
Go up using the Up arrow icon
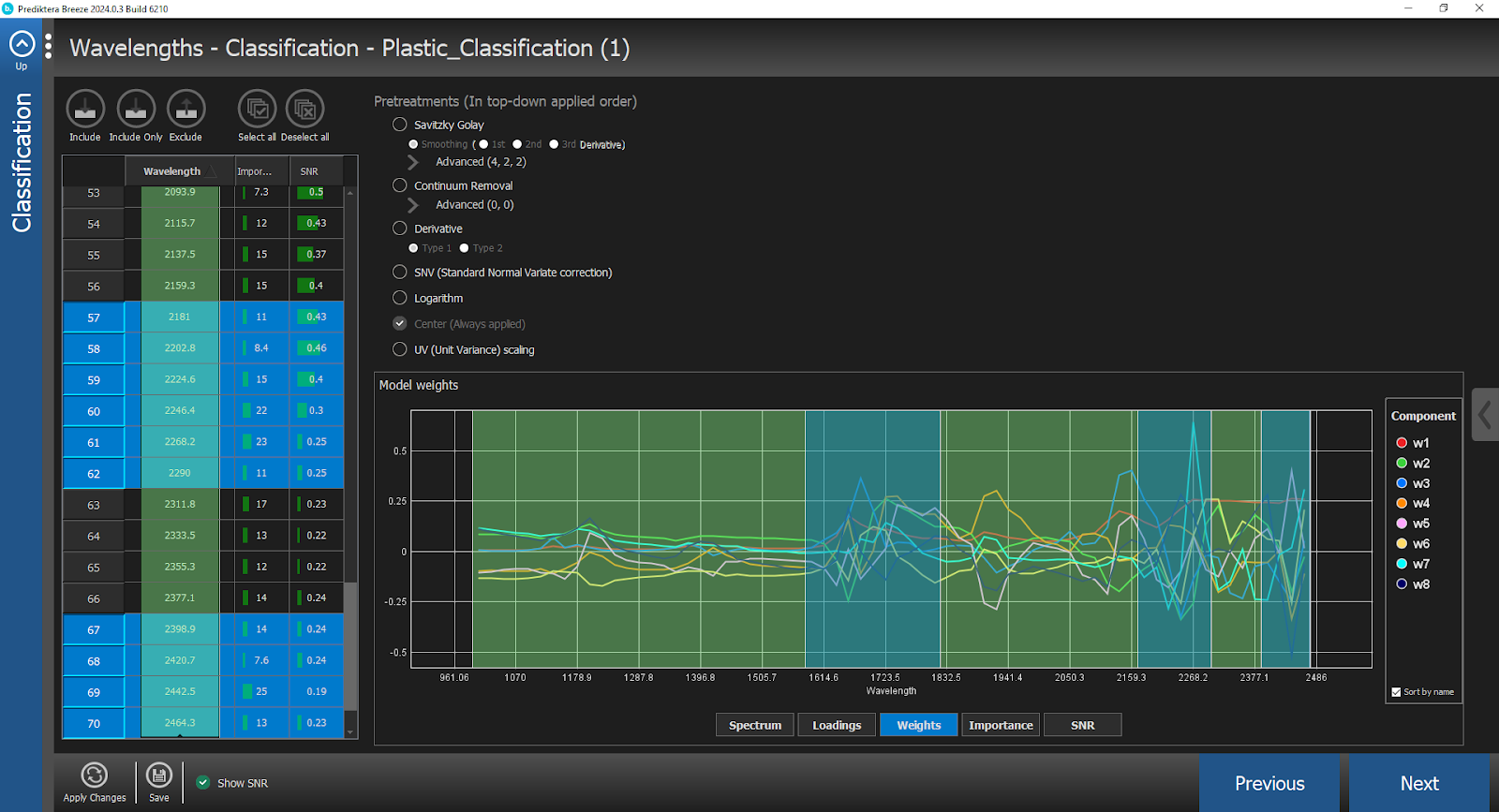22,44
